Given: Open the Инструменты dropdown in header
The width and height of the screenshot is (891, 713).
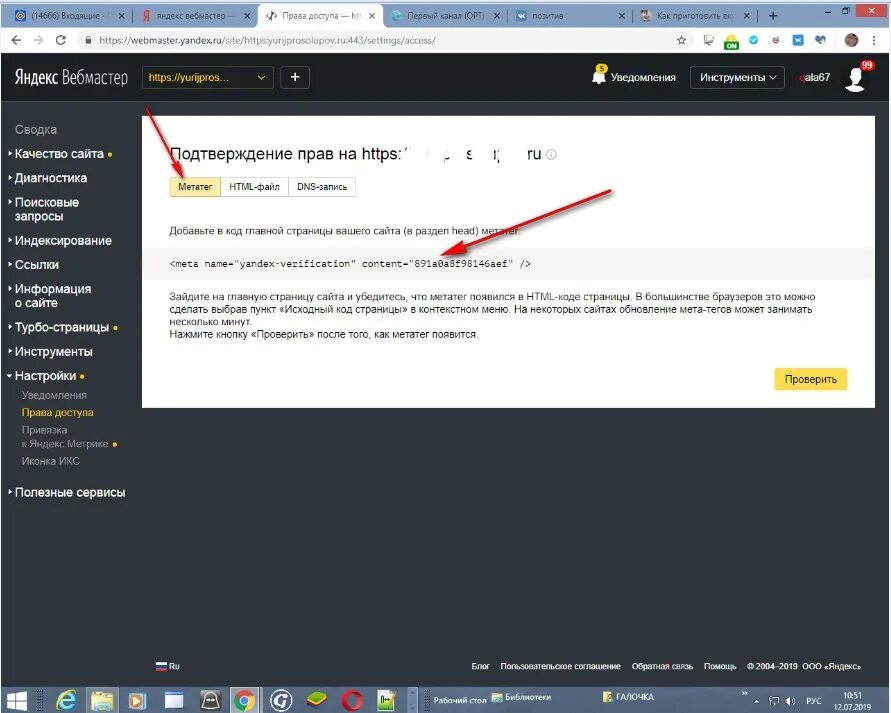Looking at the screenshot, I should click(x=737, y=77).
